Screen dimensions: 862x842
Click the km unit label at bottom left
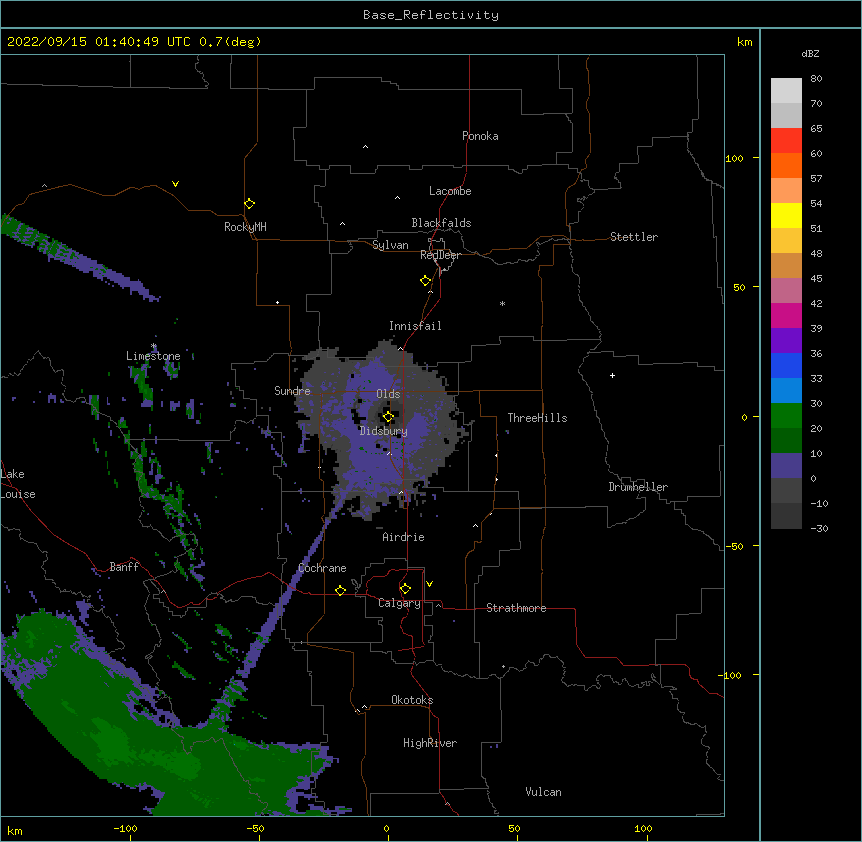(x=15, y=831)
